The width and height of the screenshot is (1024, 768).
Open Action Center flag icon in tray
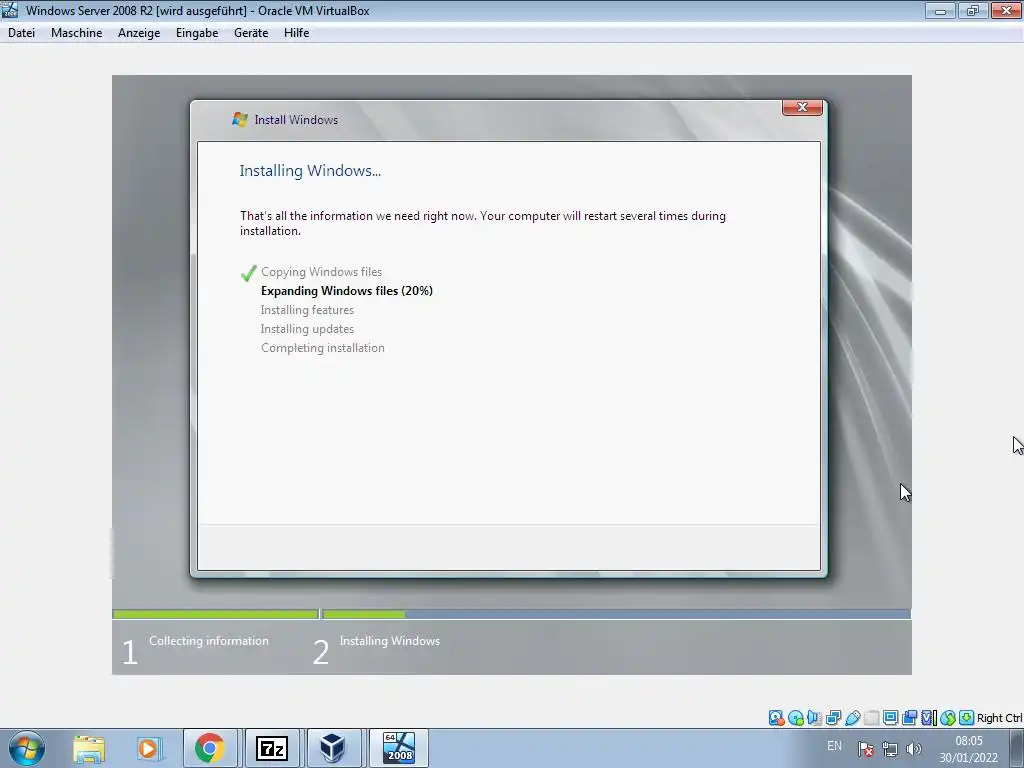(866, 749)
